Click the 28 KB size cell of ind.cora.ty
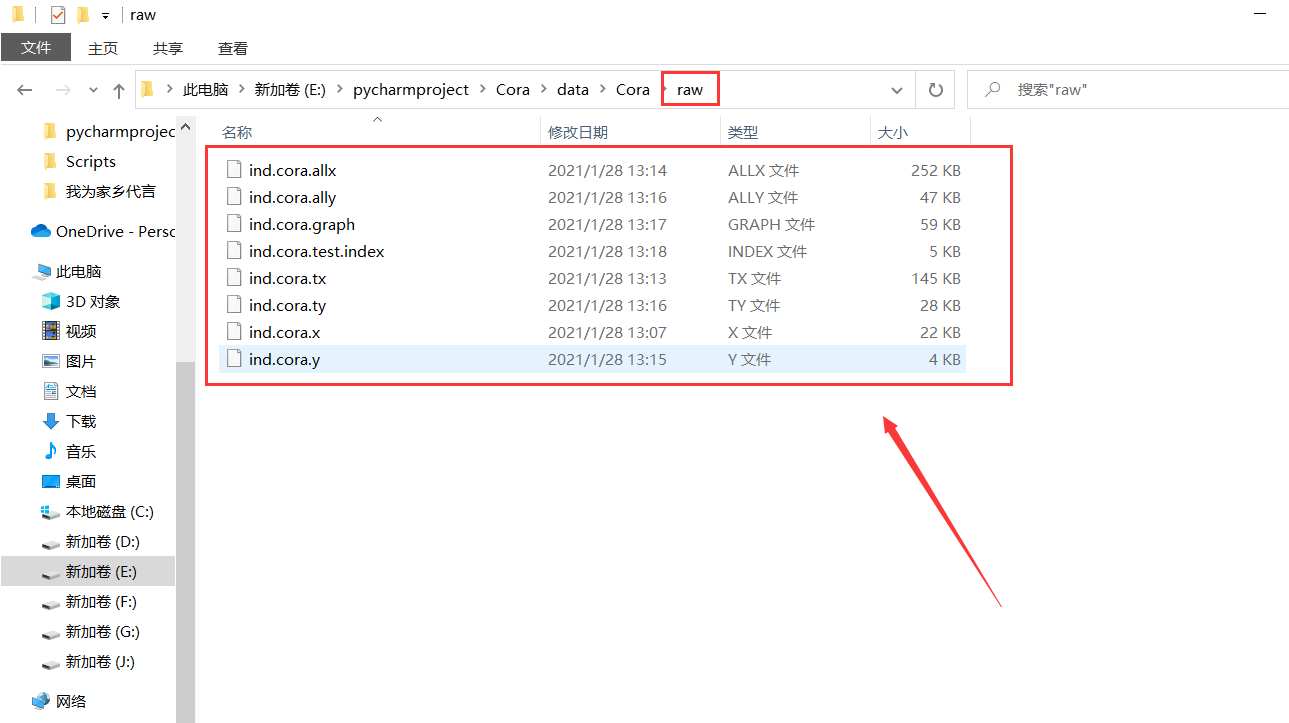The height and width of the screenshot is (723, 1289). click(x=940, y=306)
